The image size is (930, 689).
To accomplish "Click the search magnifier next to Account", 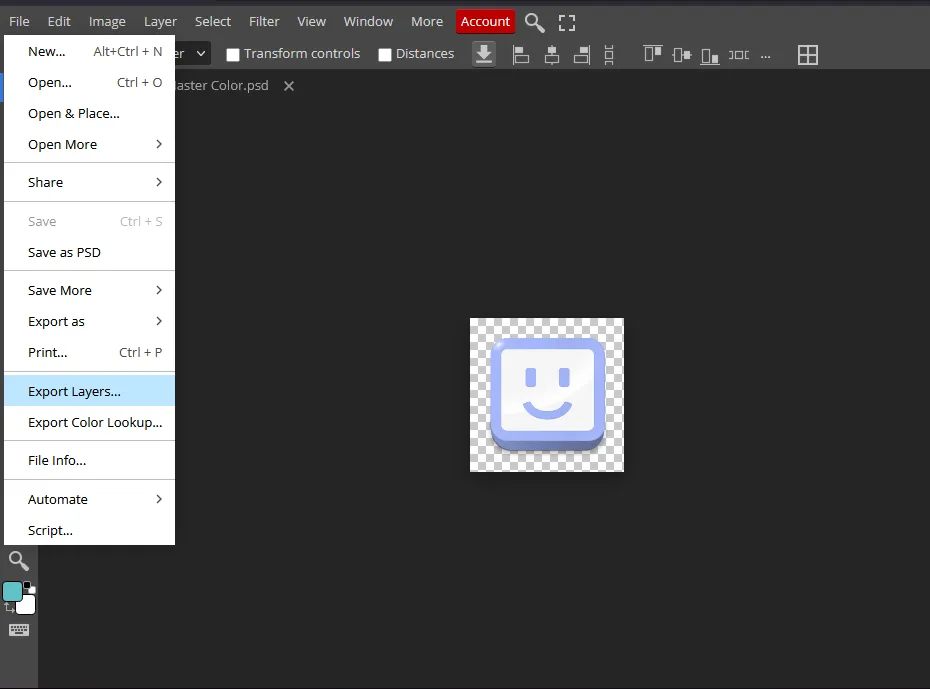I will coord(535,22).
